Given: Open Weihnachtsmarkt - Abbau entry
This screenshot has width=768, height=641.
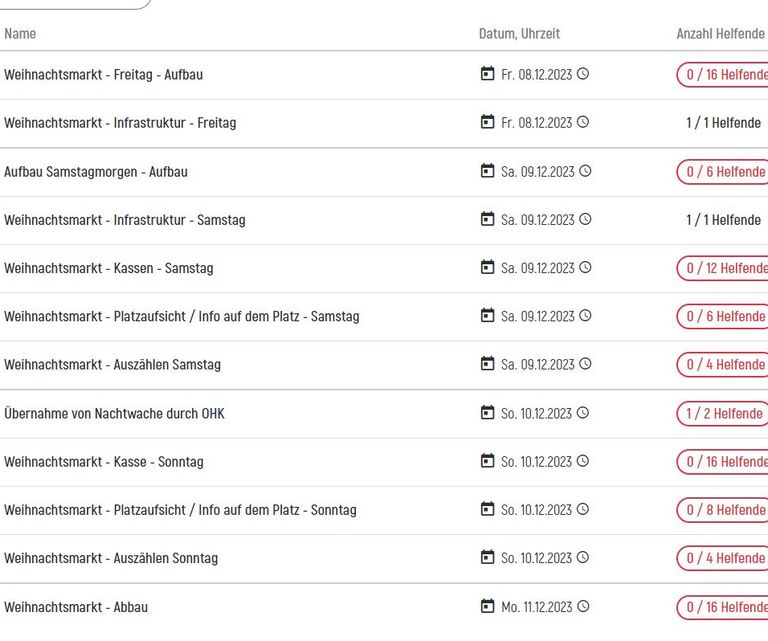Looking at the screenshot, I should tap(76, 607).
